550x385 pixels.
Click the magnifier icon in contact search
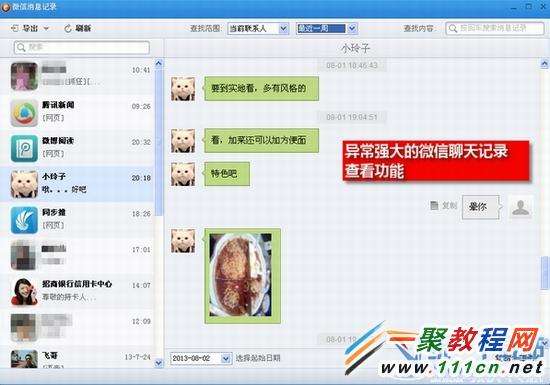tap(21, 47)
